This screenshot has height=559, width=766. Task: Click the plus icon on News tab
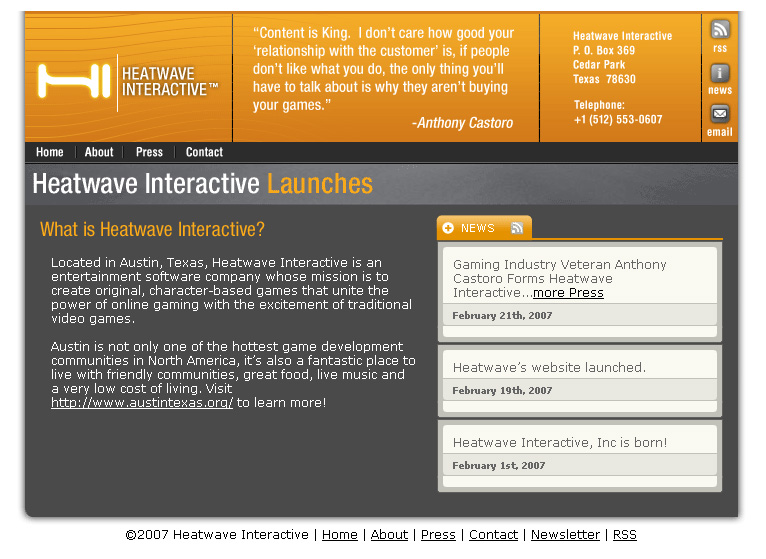click(x=448, y=228)
